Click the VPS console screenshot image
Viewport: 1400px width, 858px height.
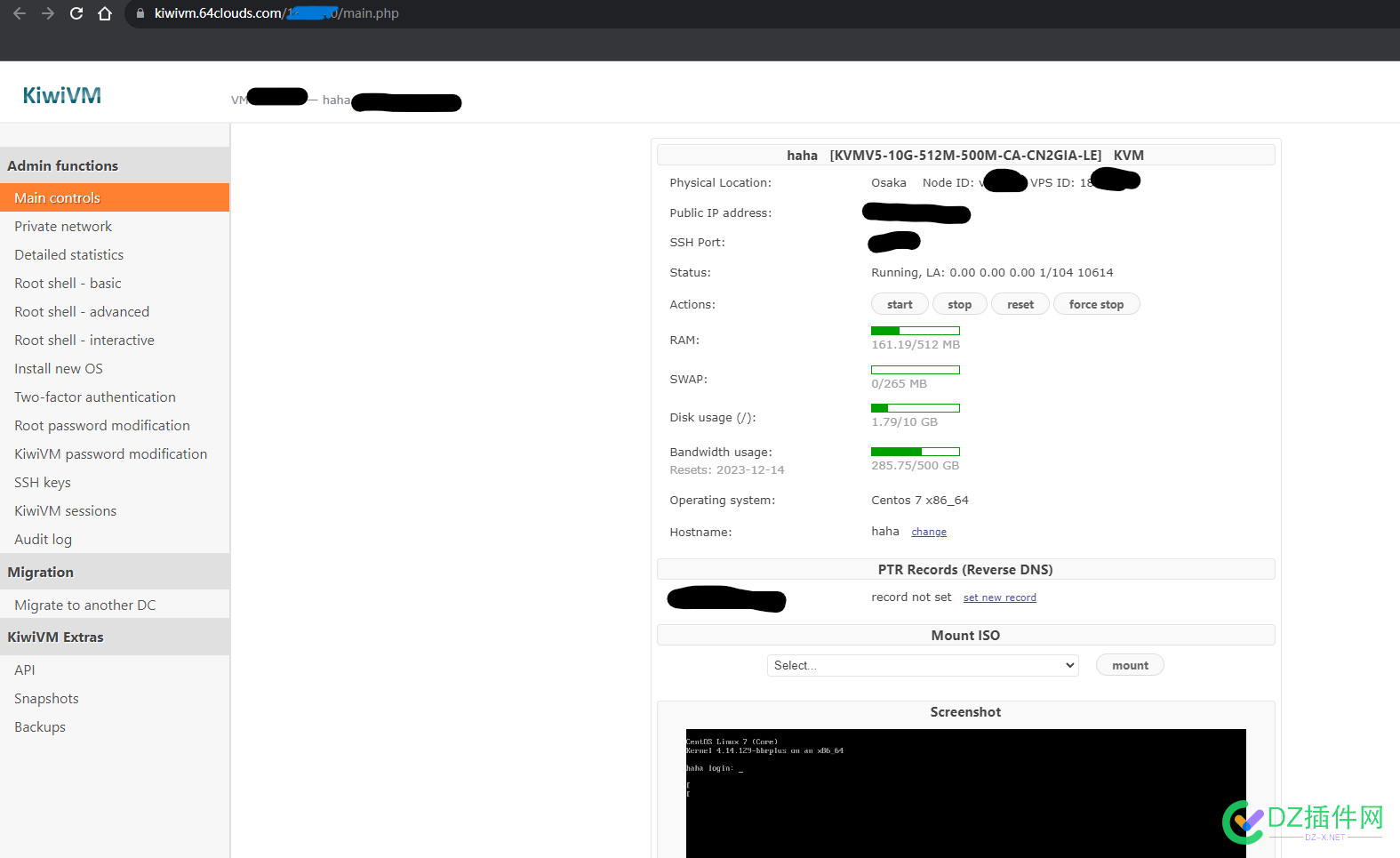(965, 793)
